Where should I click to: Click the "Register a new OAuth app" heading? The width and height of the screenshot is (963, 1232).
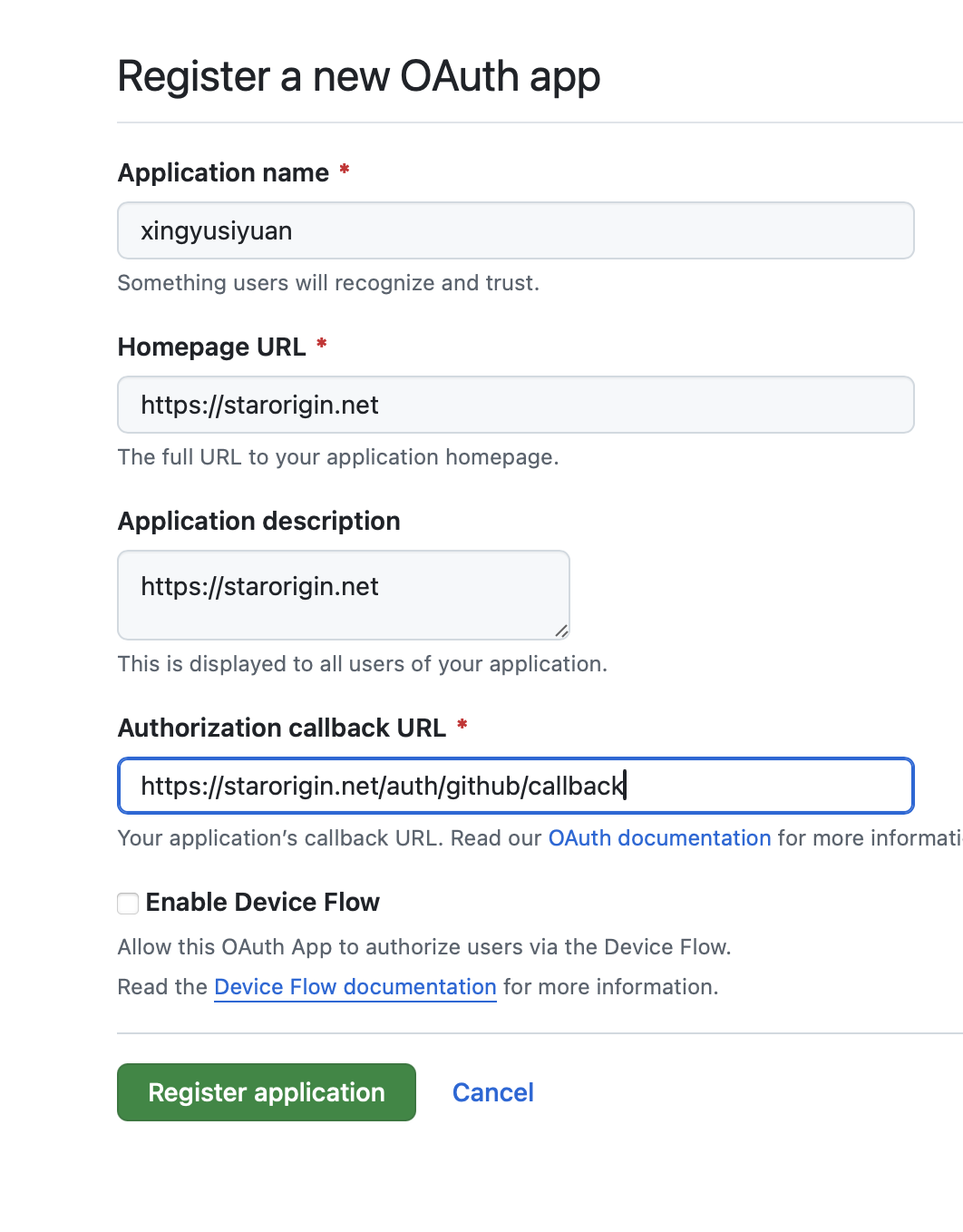click(x=358, y=76)
